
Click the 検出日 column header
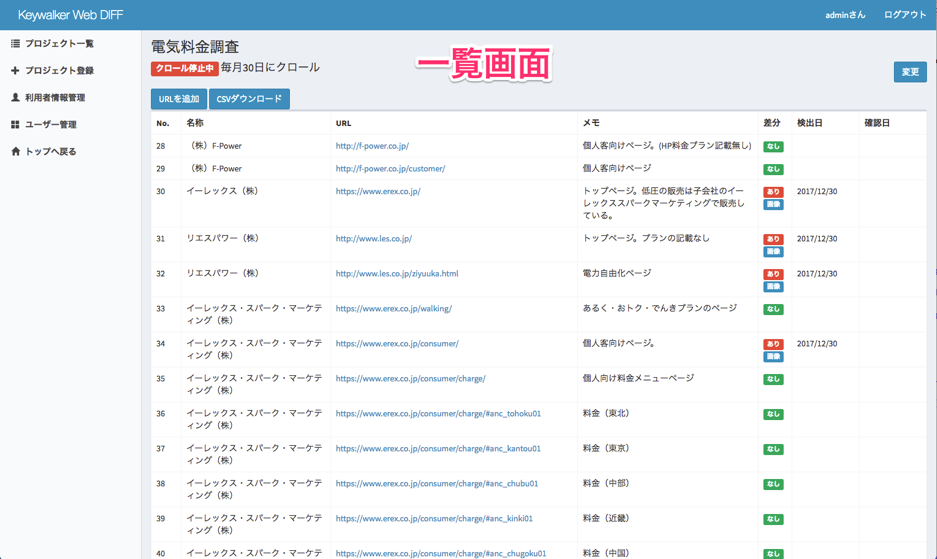coord(810,123)
